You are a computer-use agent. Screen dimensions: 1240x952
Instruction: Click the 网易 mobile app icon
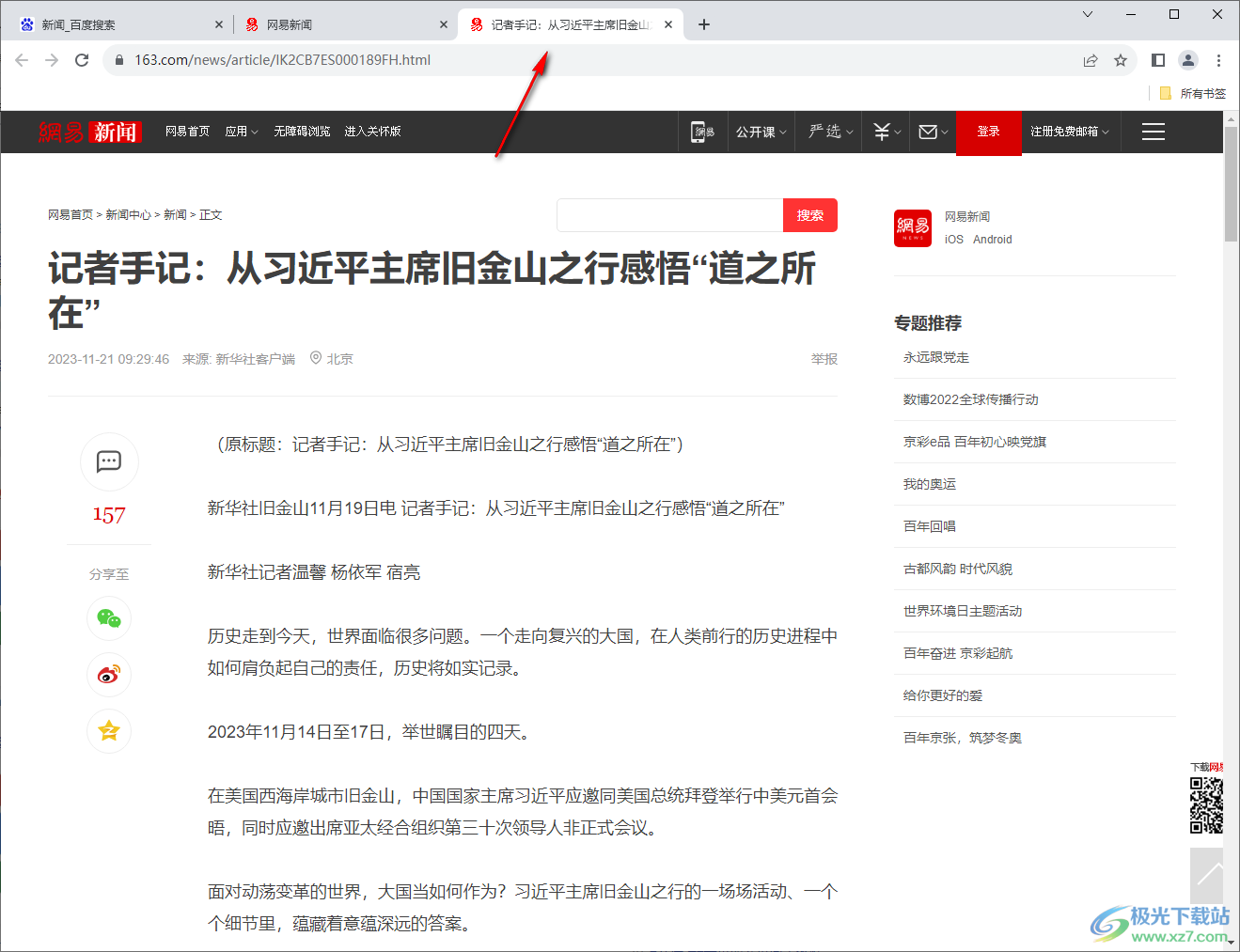(x=703, y=132)
